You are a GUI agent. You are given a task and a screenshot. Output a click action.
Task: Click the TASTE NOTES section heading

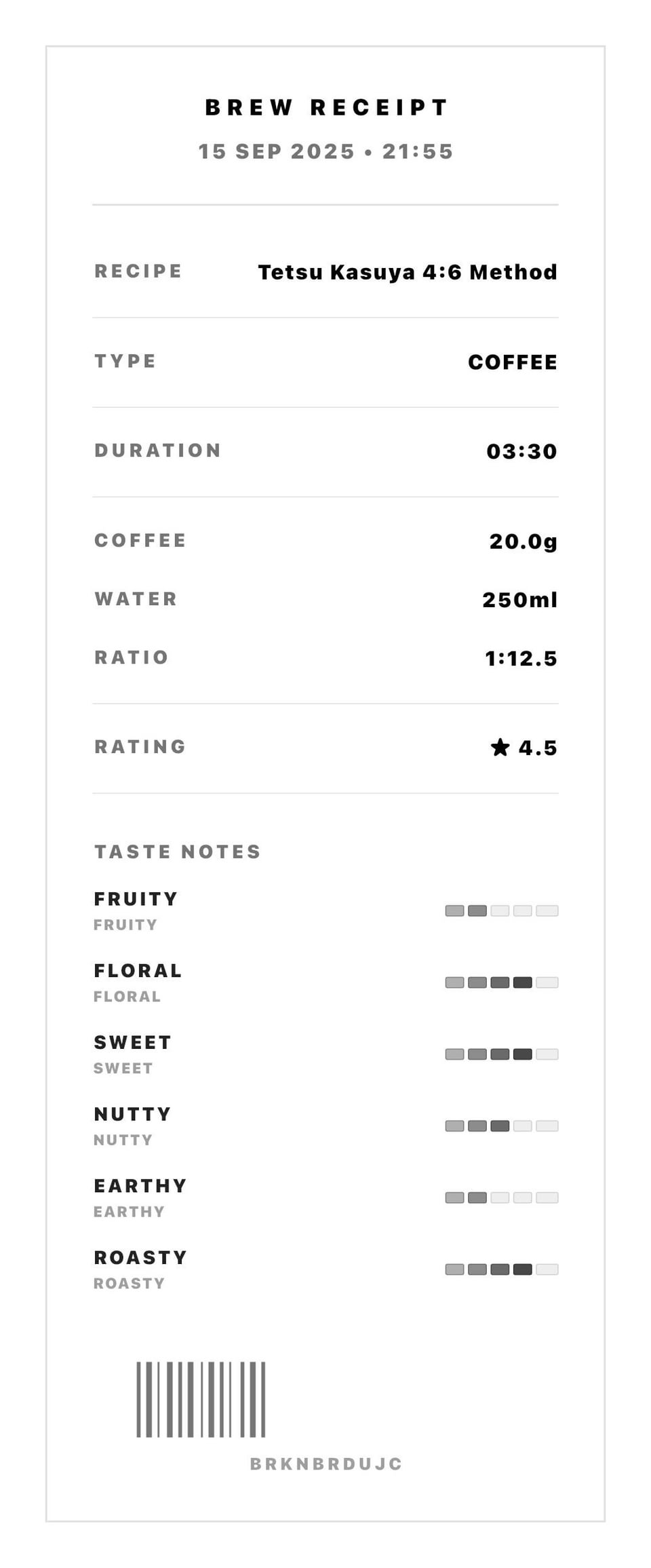click(178, 852)
